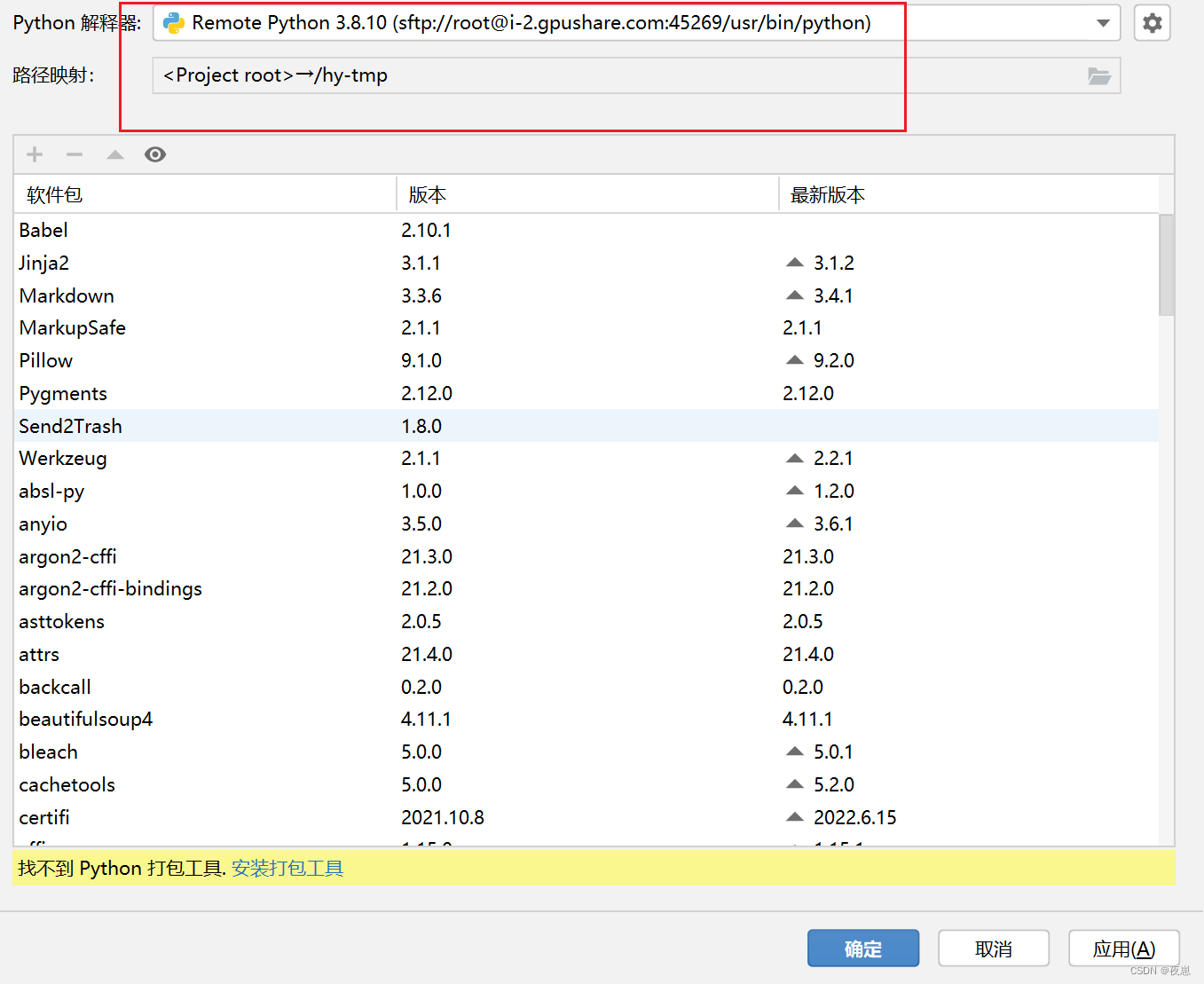Screen dimensions: 1204x984
Task: Click Pillow upgrade arrow next to 9.2.0
Action: coord(795,360)
